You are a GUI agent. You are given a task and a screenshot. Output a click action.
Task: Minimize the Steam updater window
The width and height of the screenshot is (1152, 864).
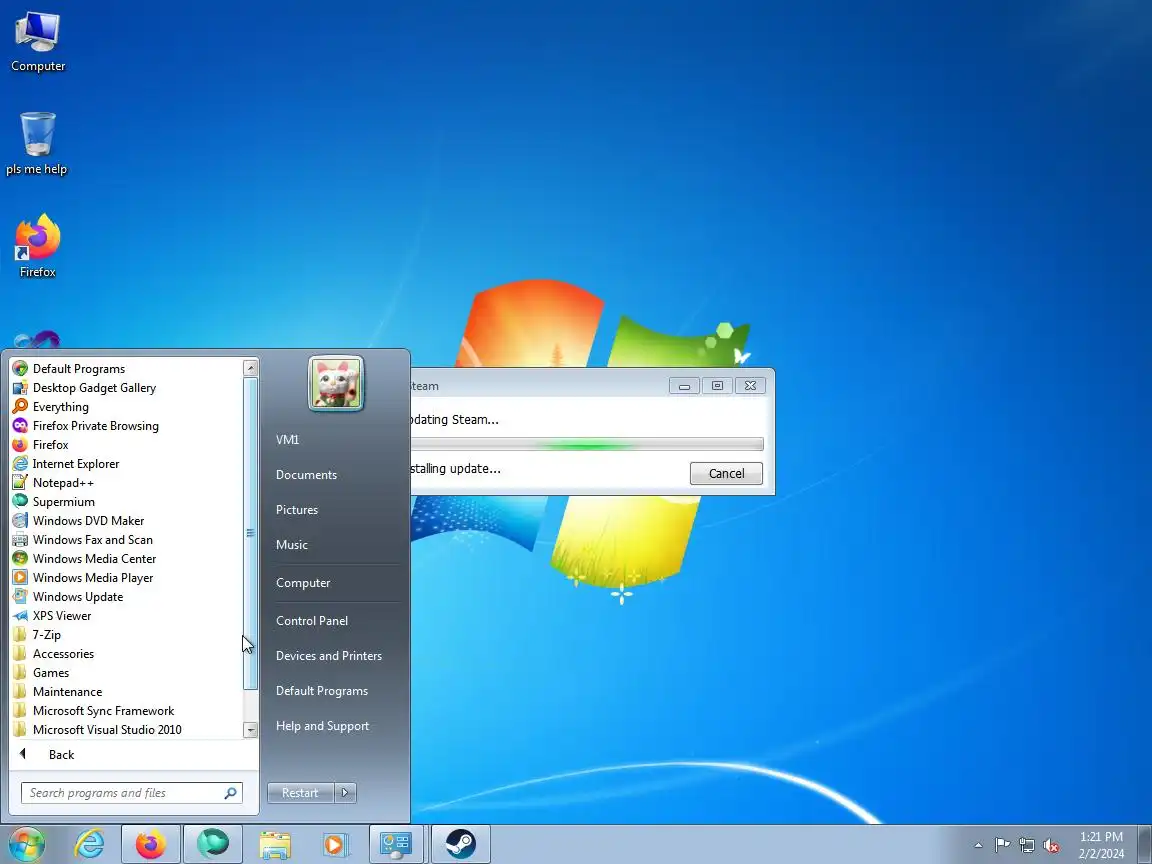[x=684, y=386]
